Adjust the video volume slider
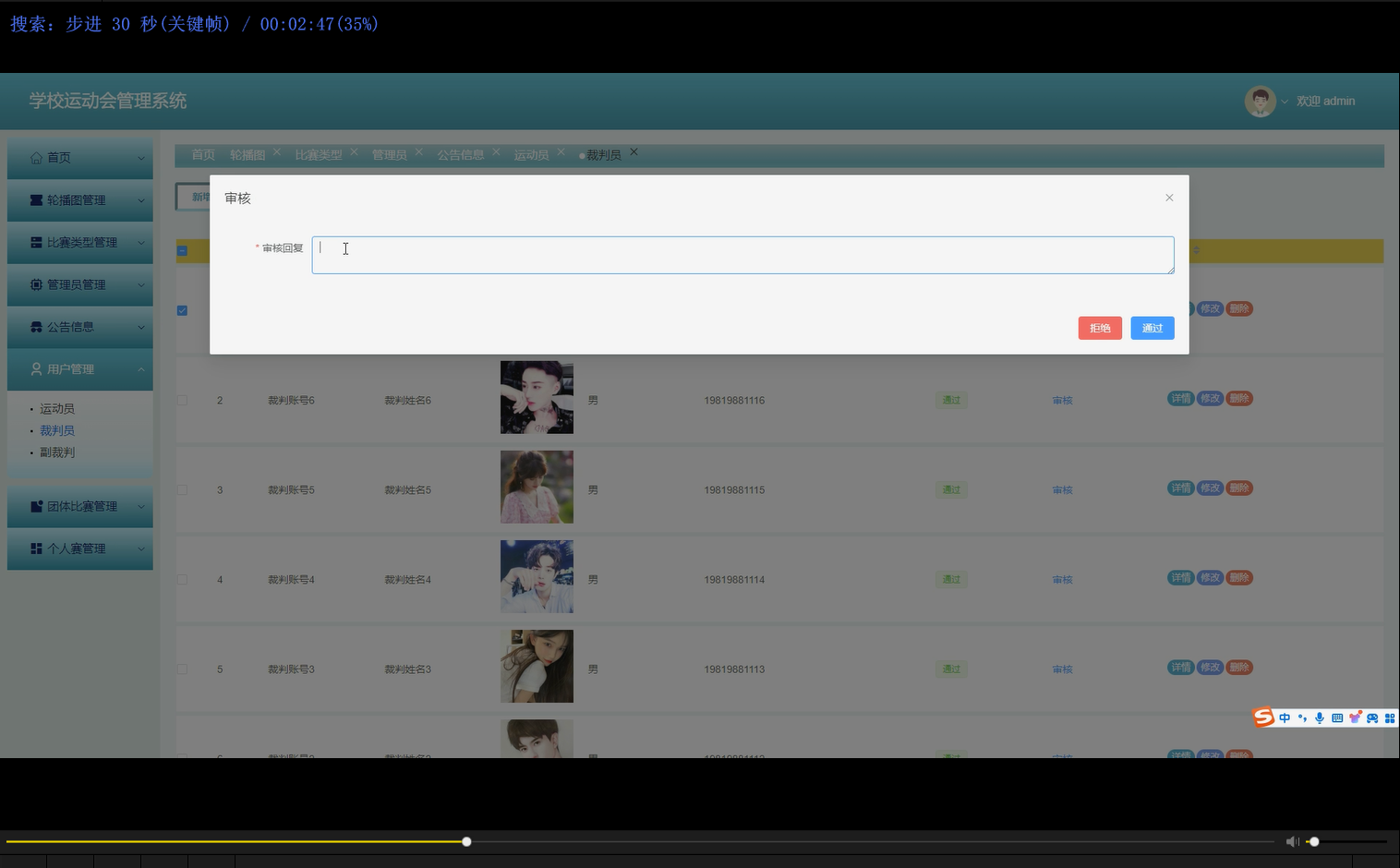The image size is (1400, 868). click(x=1346, y=841)
